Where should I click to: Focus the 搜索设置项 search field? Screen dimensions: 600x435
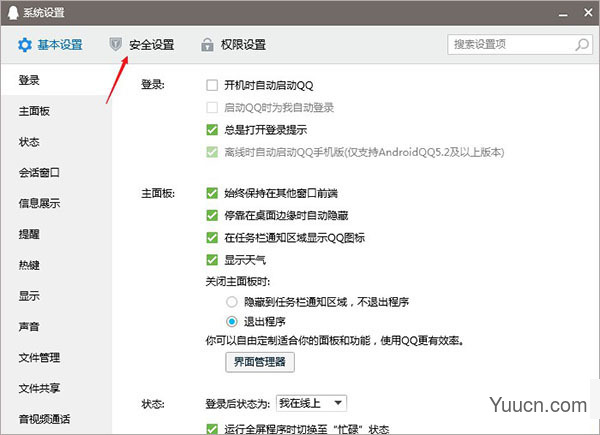[x=520, y=45]
